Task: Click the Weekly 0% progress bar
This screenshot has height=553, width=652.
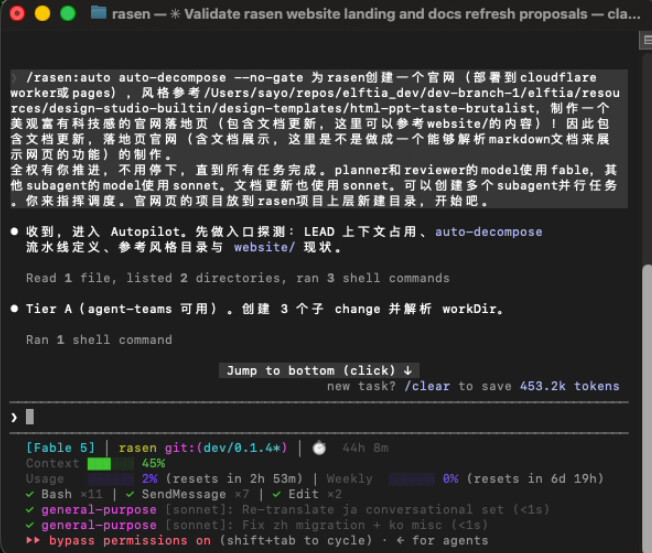Action: tap(412, 479)
